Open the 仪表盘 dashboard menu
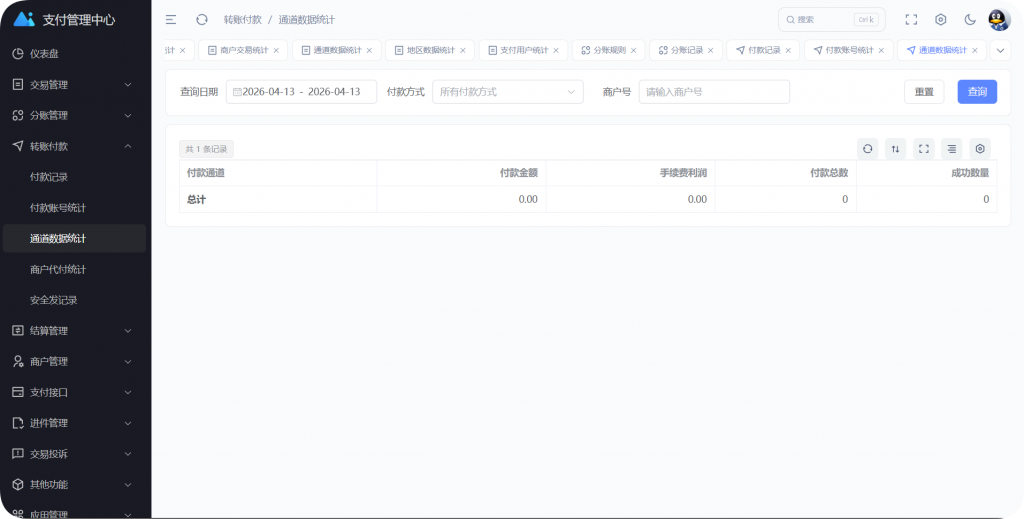The width and height of the screenshot is (1024, 519). (74, 54)
